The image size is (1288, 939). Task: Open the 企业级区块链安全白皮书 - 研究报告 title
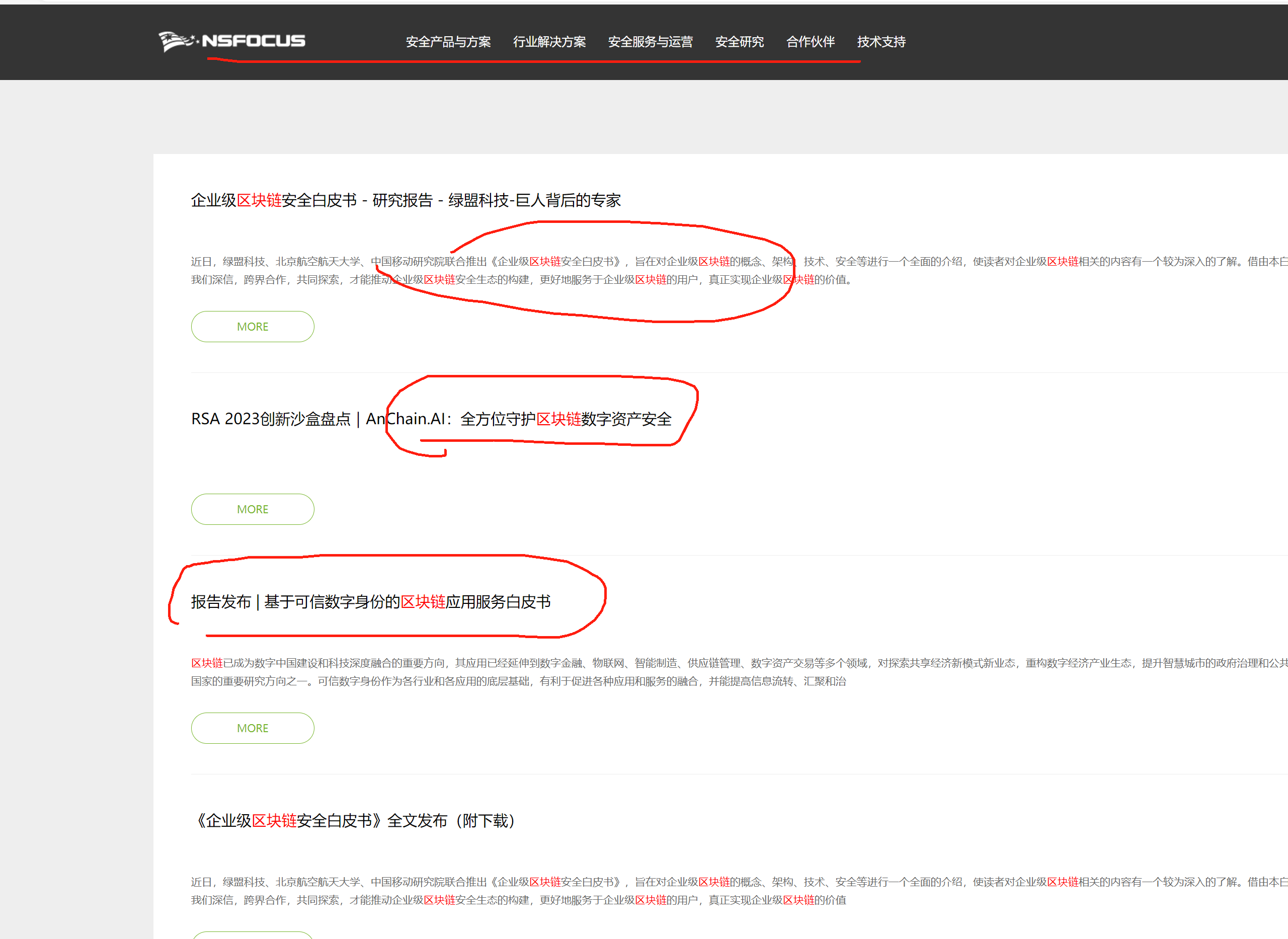(x=406, y=200)
